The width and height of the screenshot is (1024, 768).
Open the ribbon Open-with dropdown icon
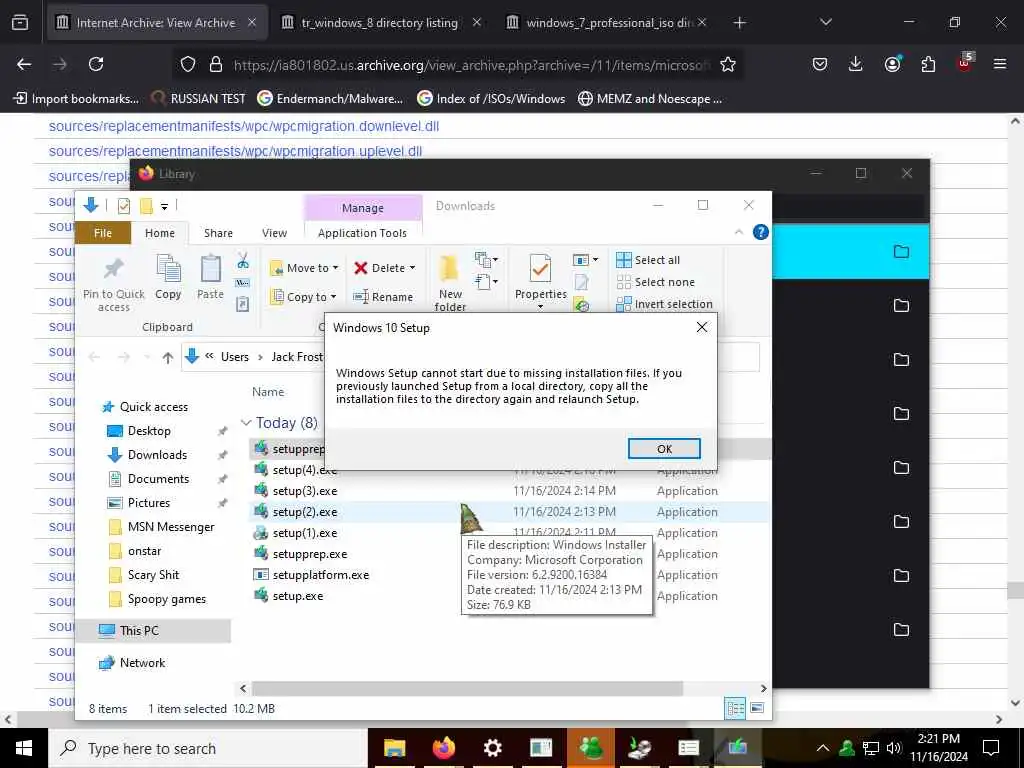[x=585, y=260]
